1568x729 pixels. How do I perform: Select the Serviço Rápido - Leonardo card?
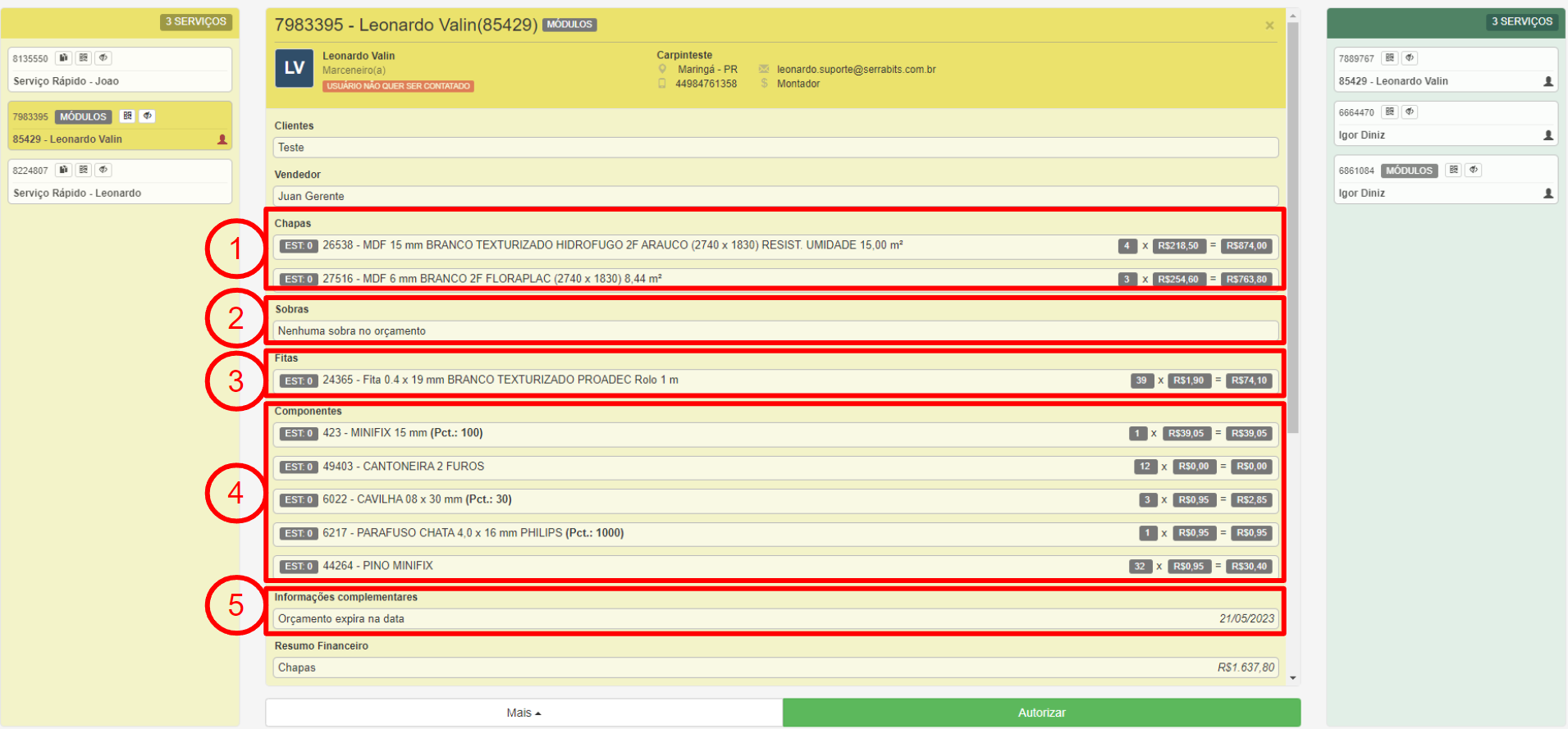pos(120,181)
